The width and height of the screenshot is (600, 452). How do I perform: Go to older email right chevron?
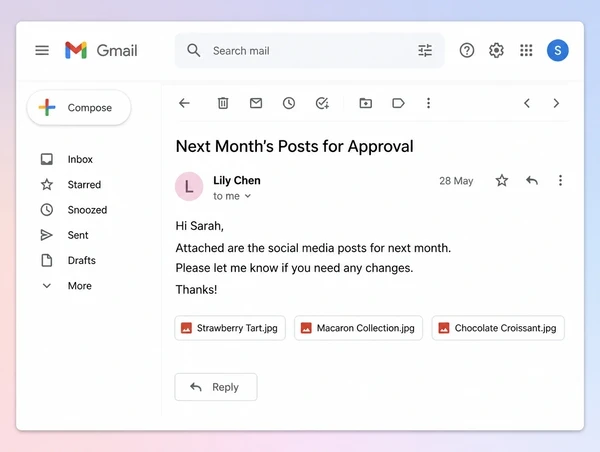(x=556, y=103)
